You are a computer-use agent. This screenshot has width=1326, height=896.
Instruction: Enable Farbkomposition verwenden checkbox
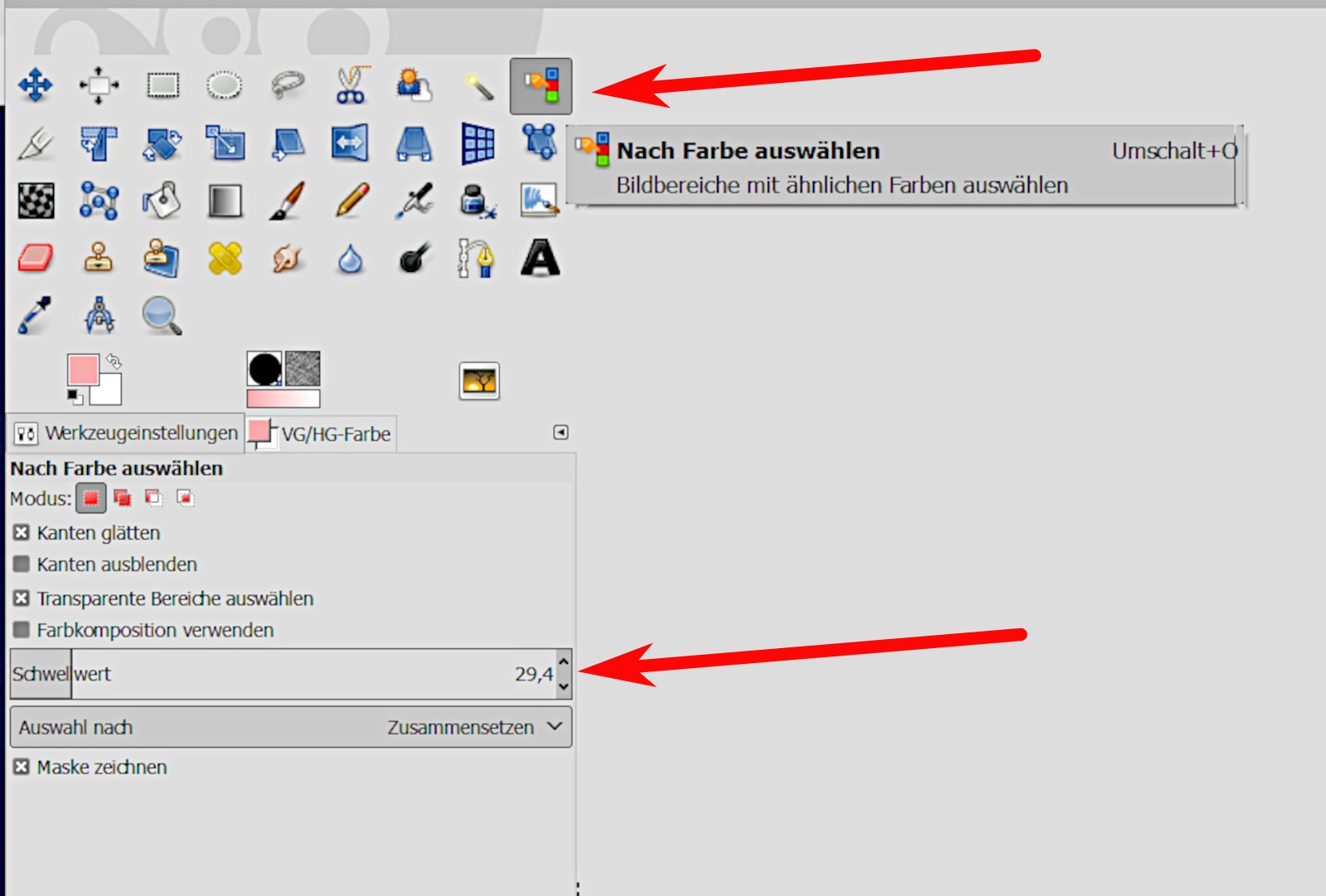click(x=22, y=630)
